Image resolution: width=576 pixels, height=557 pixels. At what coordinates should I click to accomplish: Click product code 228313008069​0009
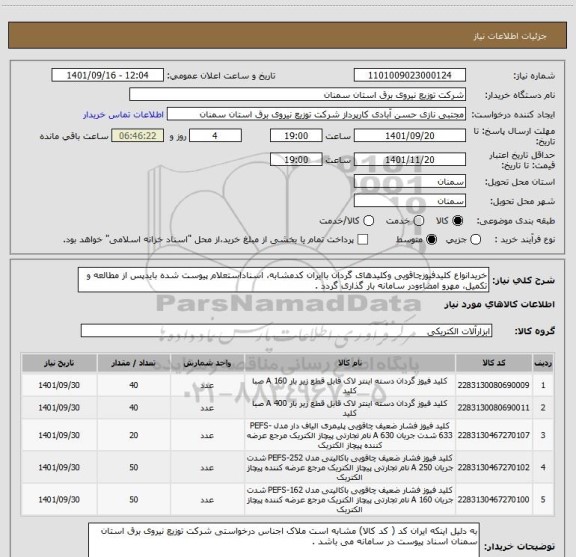click(493, 385)
